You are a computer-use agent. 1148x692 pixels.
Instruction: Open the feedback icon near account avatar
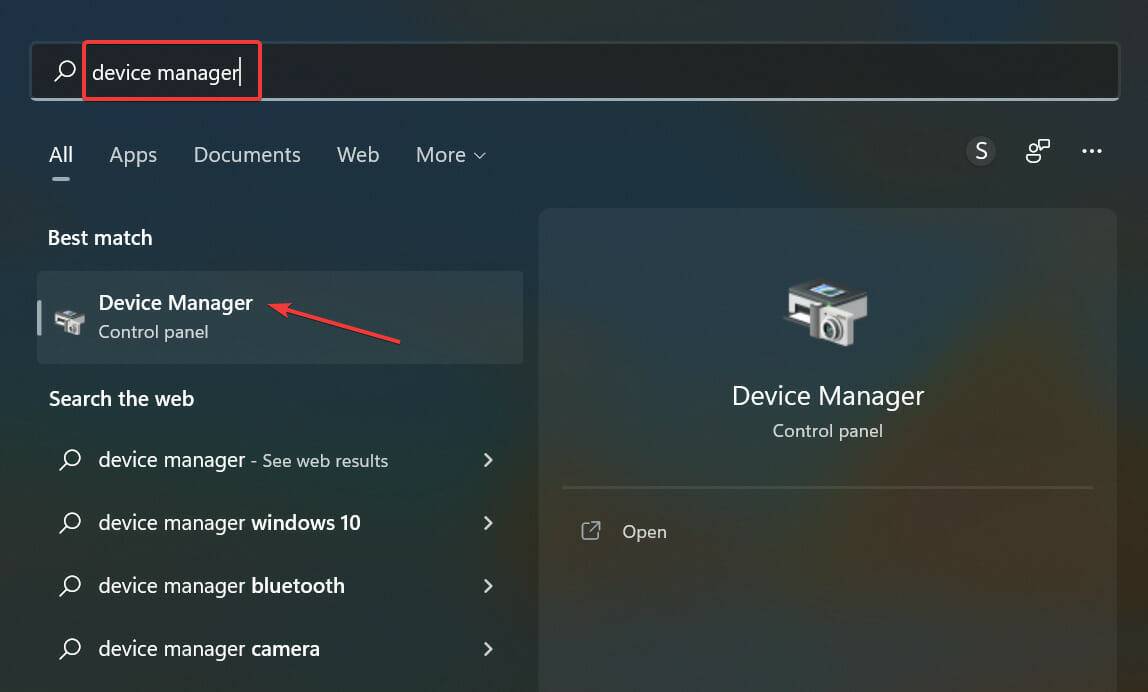point(1037,150)
